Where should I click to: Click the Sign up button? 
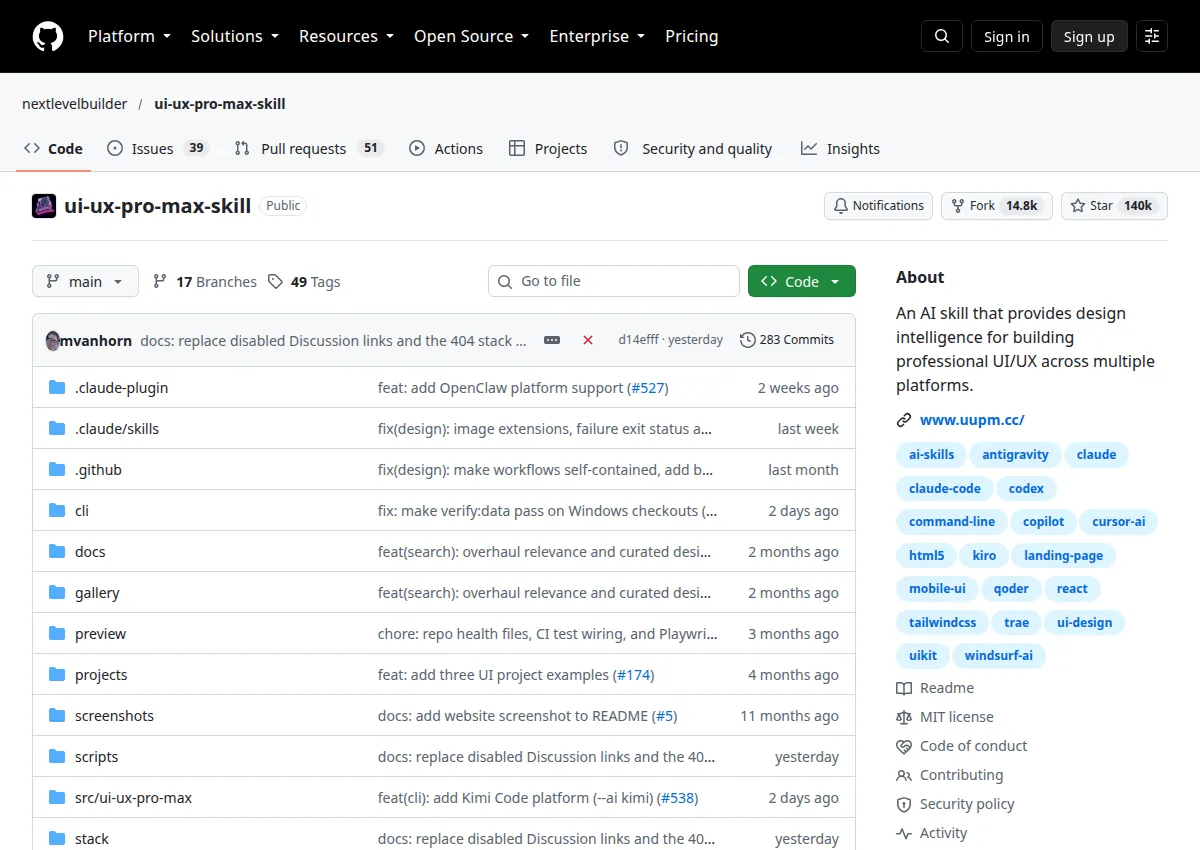(1089, 36)
